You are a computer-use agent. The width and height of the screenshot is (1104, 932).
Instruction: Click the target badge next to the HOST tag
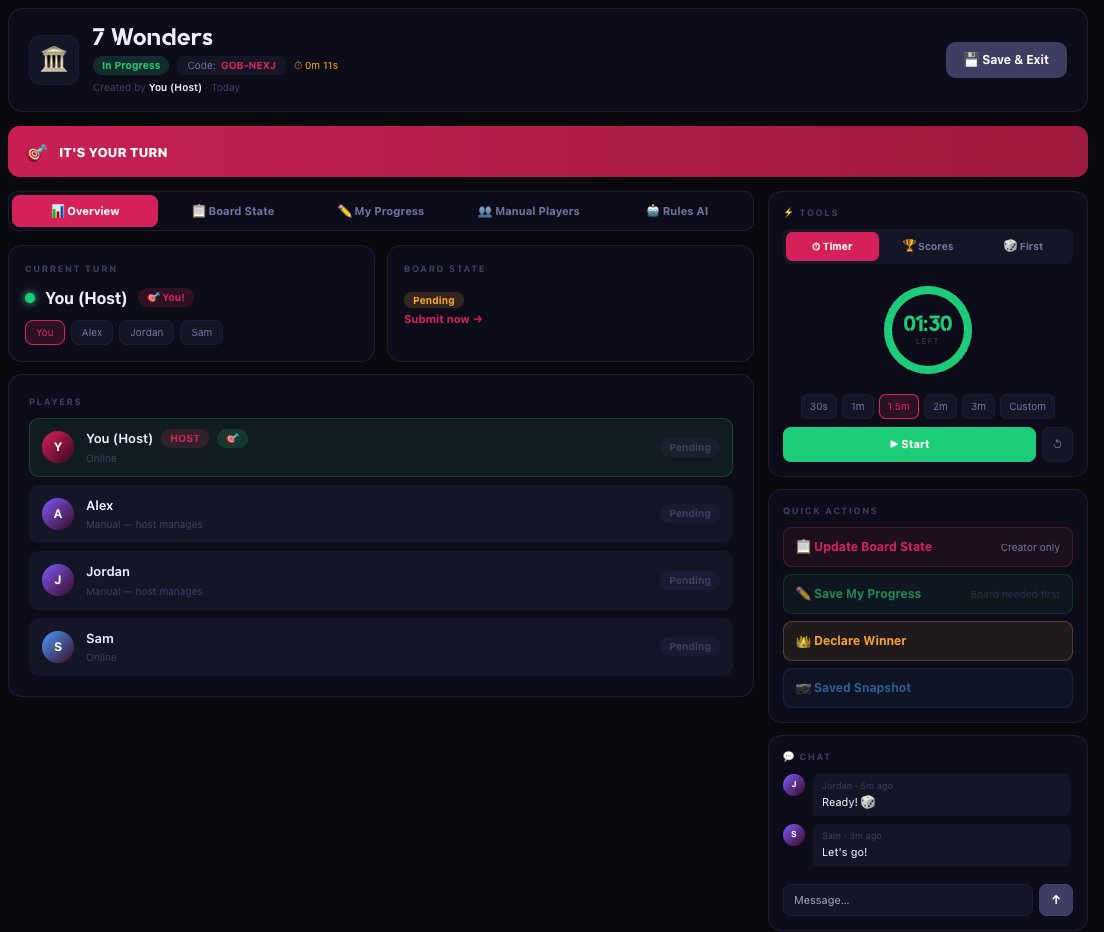232,439
